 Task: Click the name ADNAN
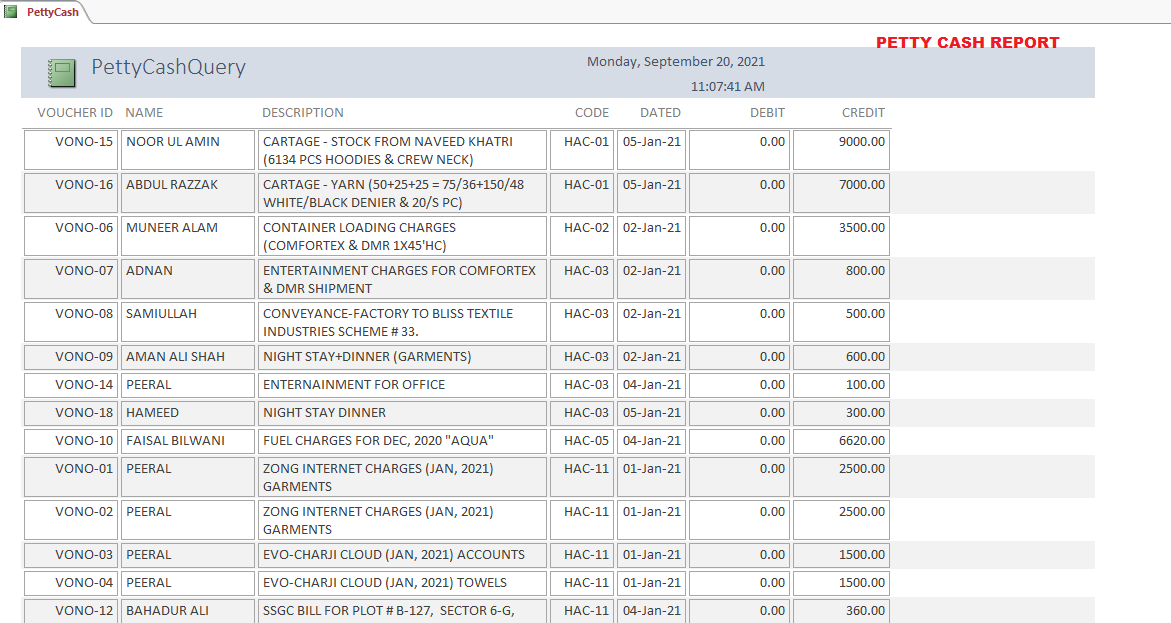[149, 270]
